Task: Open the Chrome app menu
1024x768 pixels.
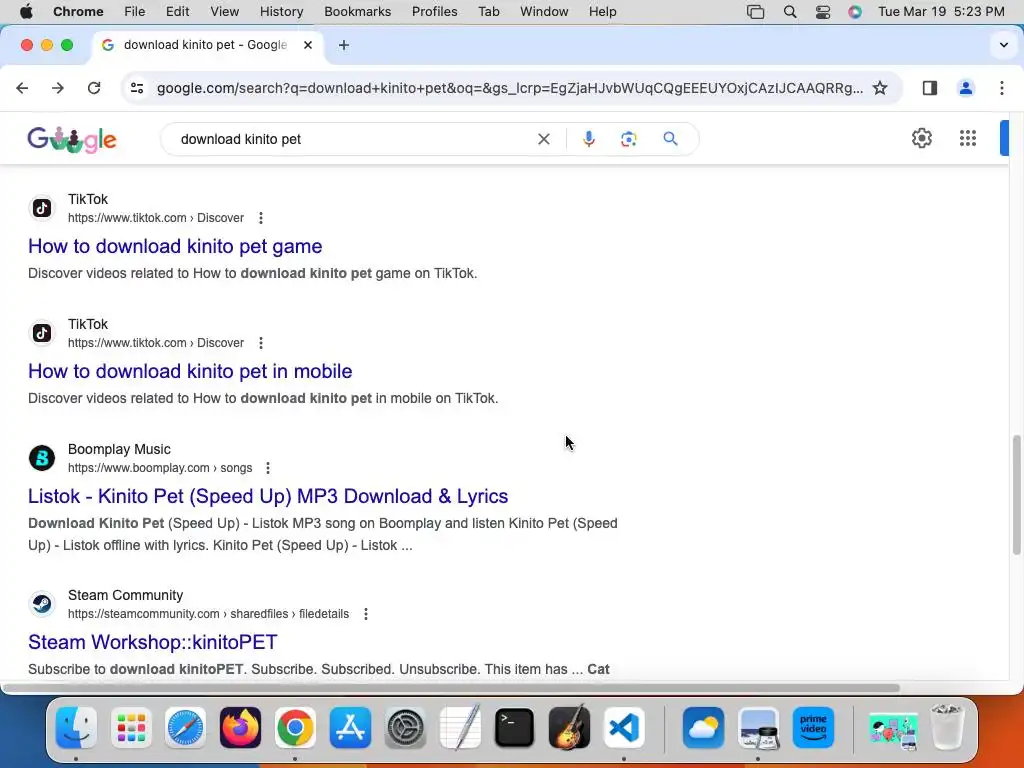Action: tap(78, 11)
